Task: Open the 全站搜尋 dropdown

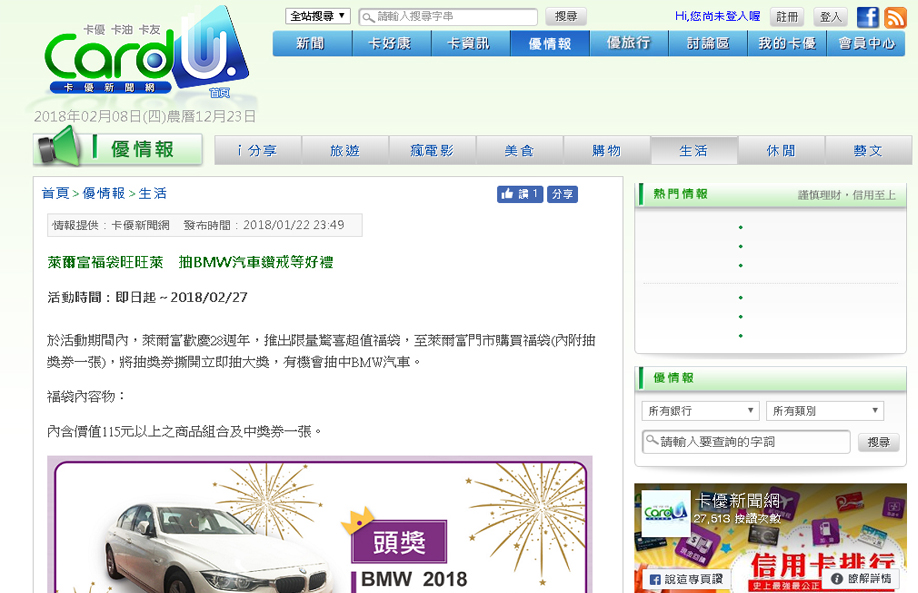Action: click(x=318, y=16)
